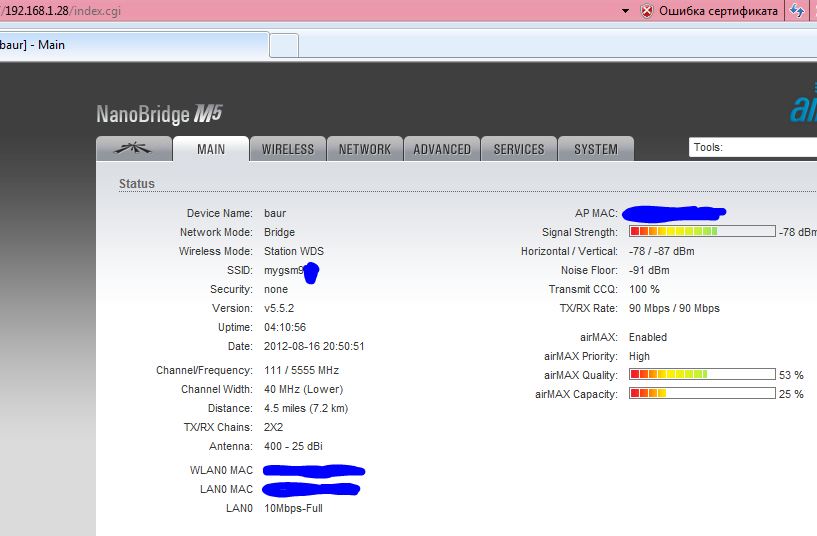Image resolution: width=817 pixels, height=536 pixels.
Task: Select the browser tab titled Main
Action: pos(134,45)
